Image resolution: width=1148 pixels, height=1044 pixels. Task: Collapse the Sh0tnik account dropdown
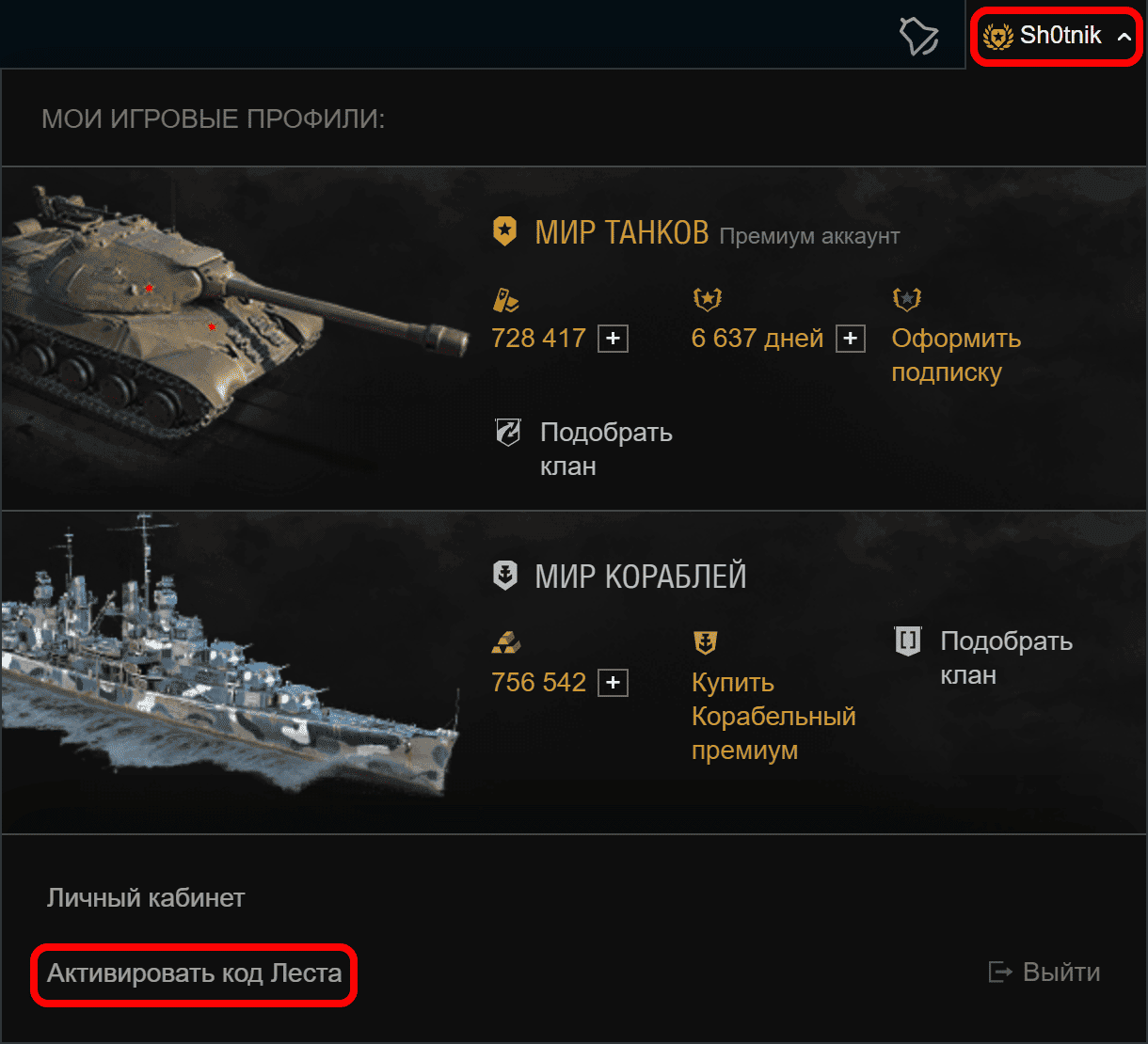1056,36
